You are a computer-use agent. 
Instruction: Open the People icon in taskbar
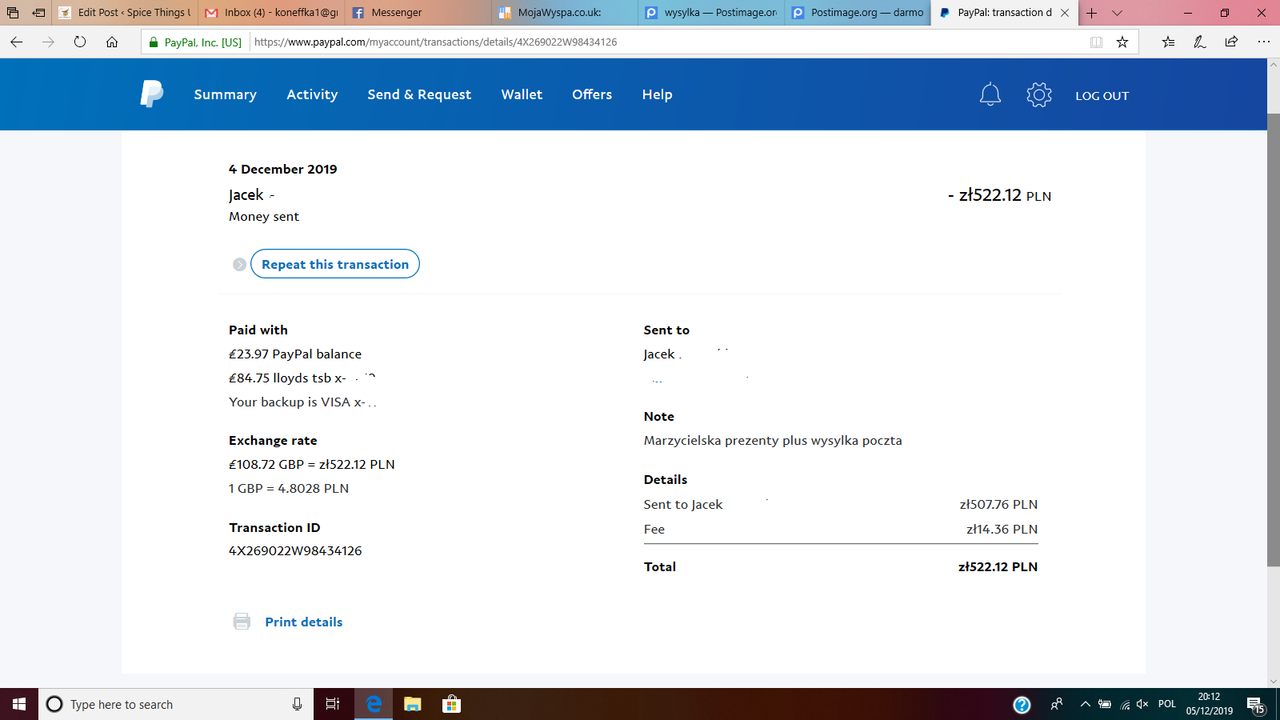(1057, 704)
